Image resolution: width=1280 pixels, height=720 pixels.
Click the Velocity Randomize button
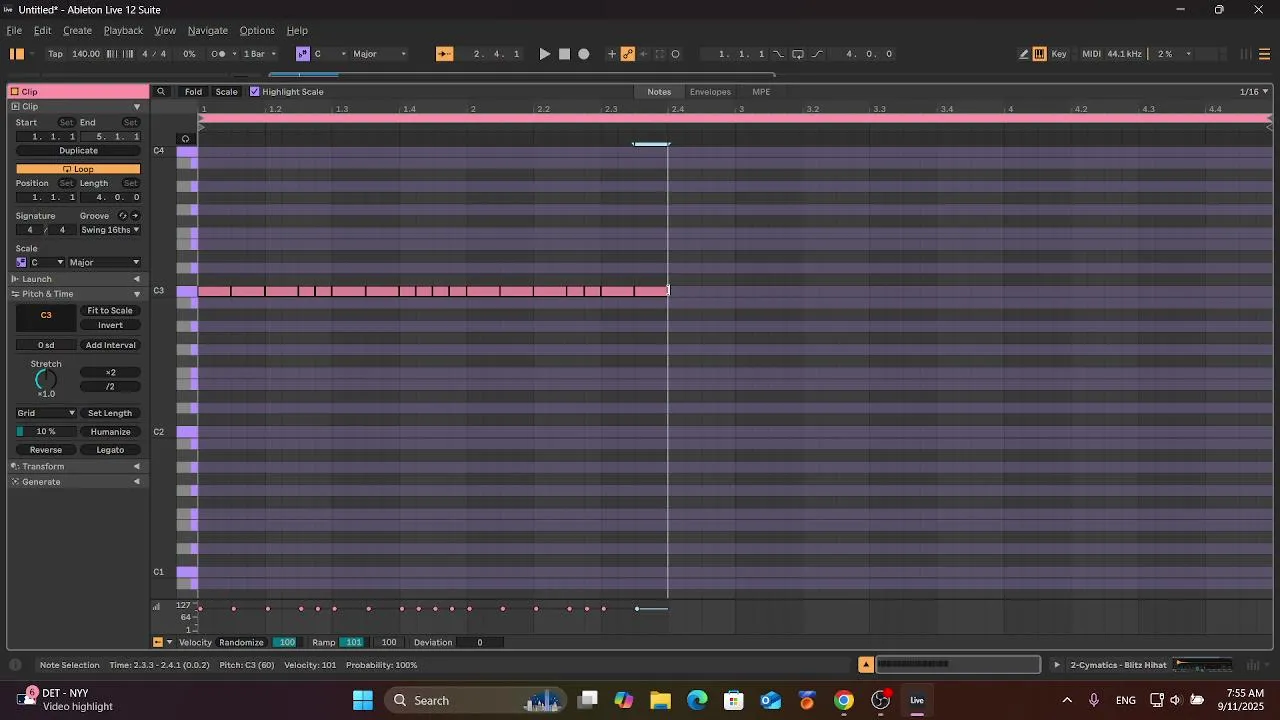point(241,643)
